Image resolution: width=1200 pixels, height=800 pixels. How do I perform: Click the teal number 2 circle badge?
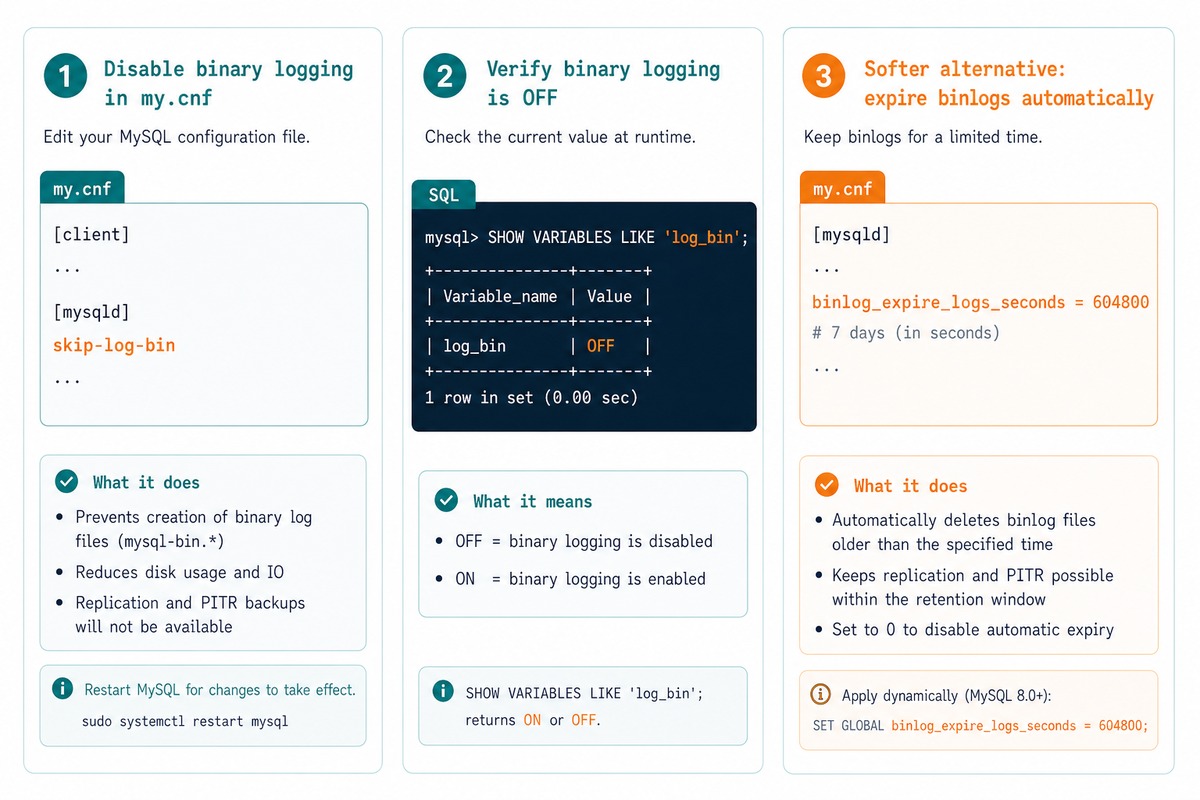click(x=445, y=76)
